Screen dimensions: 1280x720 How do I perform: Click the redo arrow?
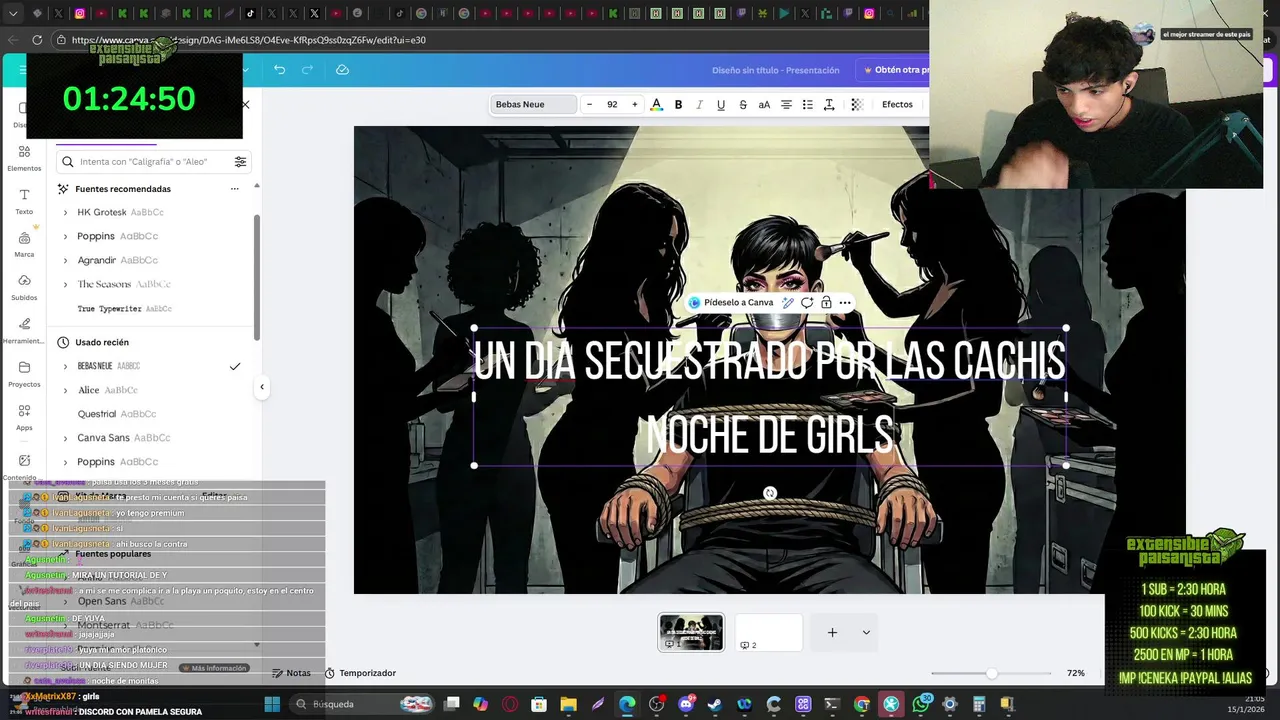tap(308, 70)
